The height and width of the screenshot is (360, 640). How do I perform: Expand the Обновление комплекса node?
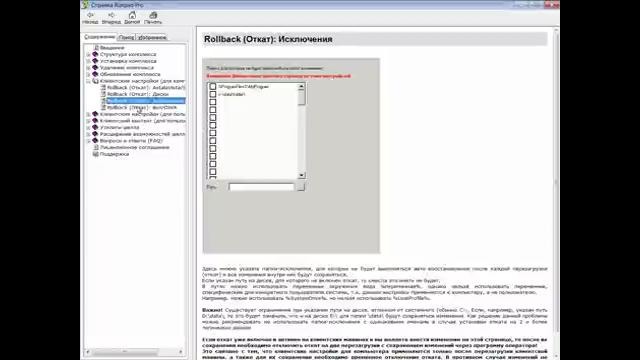(88, 74)
